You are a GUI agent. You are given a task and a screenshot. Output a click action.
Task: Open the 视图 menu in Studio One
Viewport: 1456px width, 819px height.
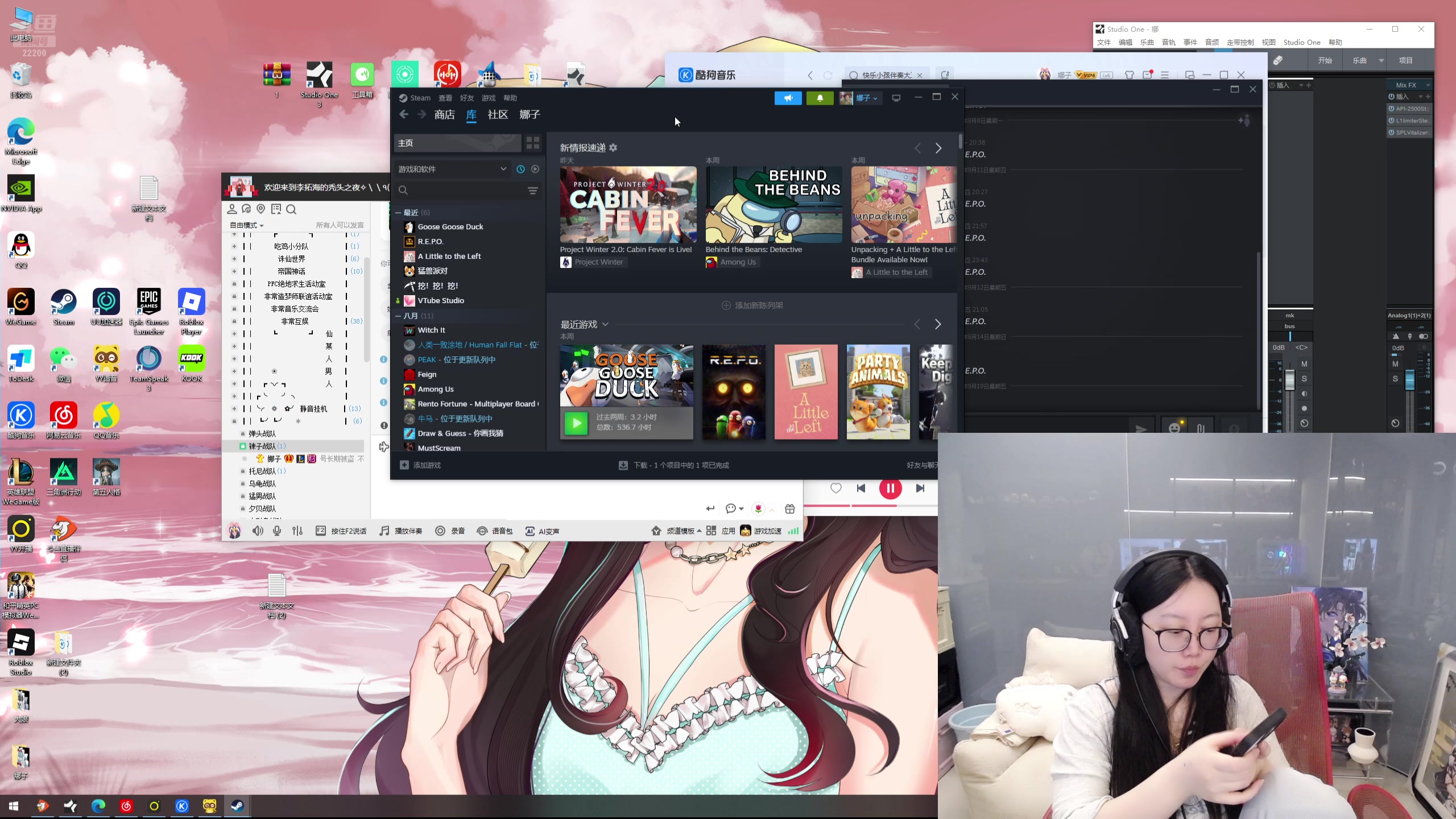pos(1268,43)
